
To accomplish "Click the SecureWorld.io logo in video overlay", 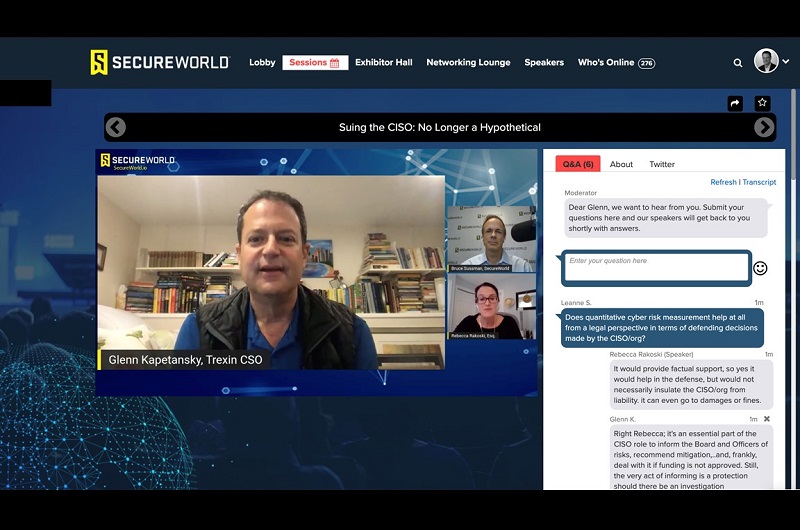I will 137,161.
